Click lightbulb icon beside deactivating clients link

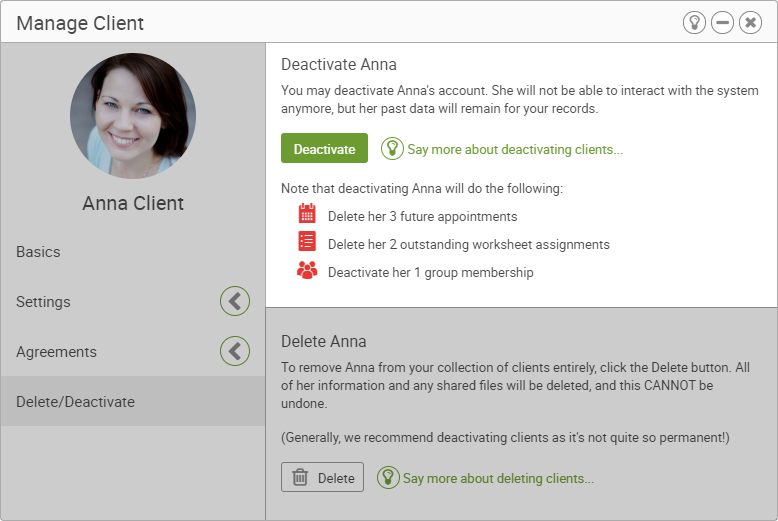click(392, 148)
